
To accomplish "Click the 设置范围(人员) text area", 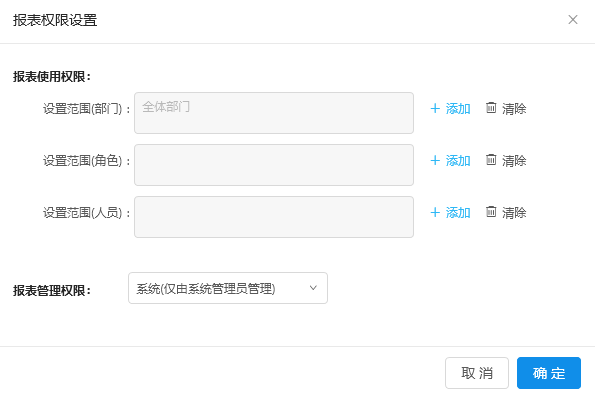I will tap(274, 217).
